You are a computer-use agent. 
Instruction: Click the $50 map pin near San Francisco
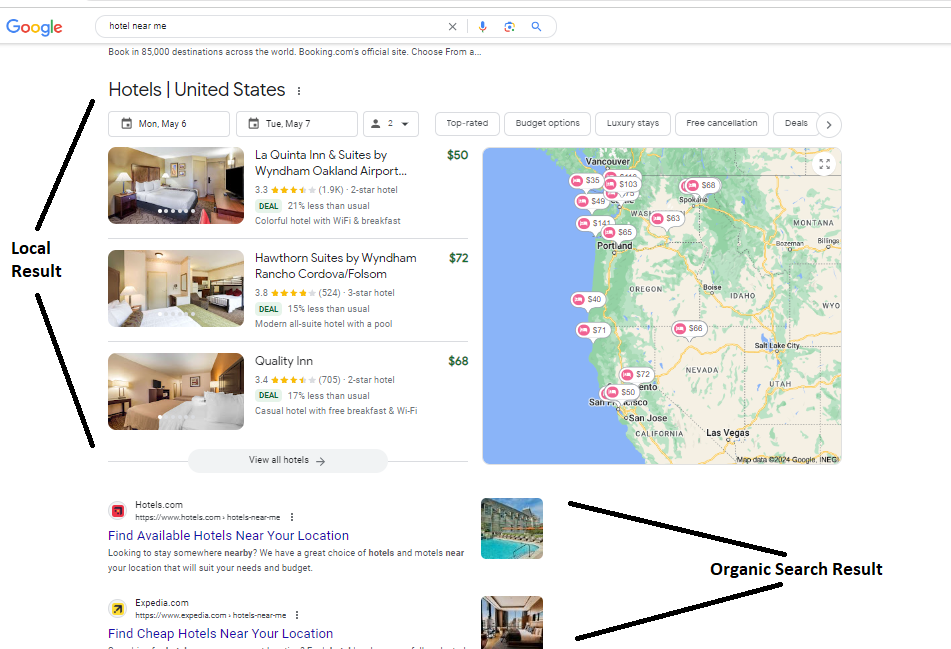(x=621, y=392)
